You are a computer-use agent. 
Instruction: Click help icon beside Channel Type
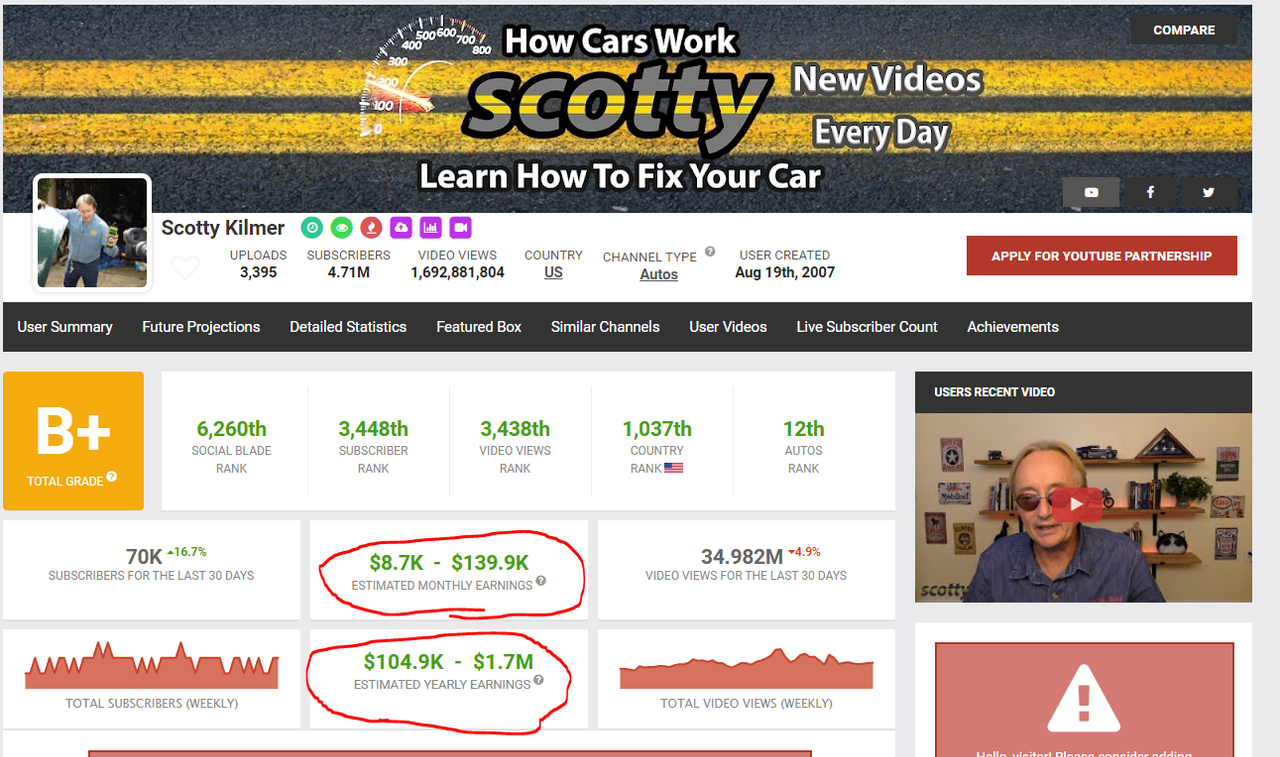(710, 252)
